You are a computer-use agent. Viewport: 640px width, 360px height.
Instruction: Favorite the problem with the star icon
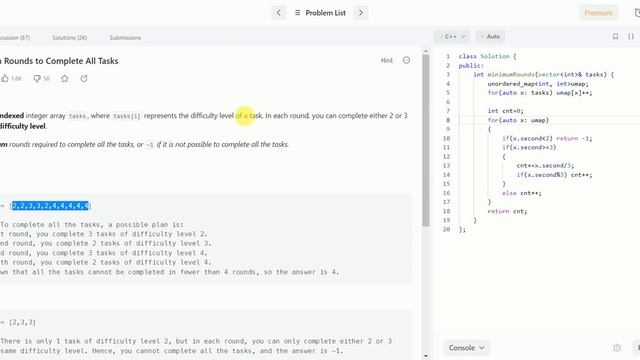(x=64, y=78)
